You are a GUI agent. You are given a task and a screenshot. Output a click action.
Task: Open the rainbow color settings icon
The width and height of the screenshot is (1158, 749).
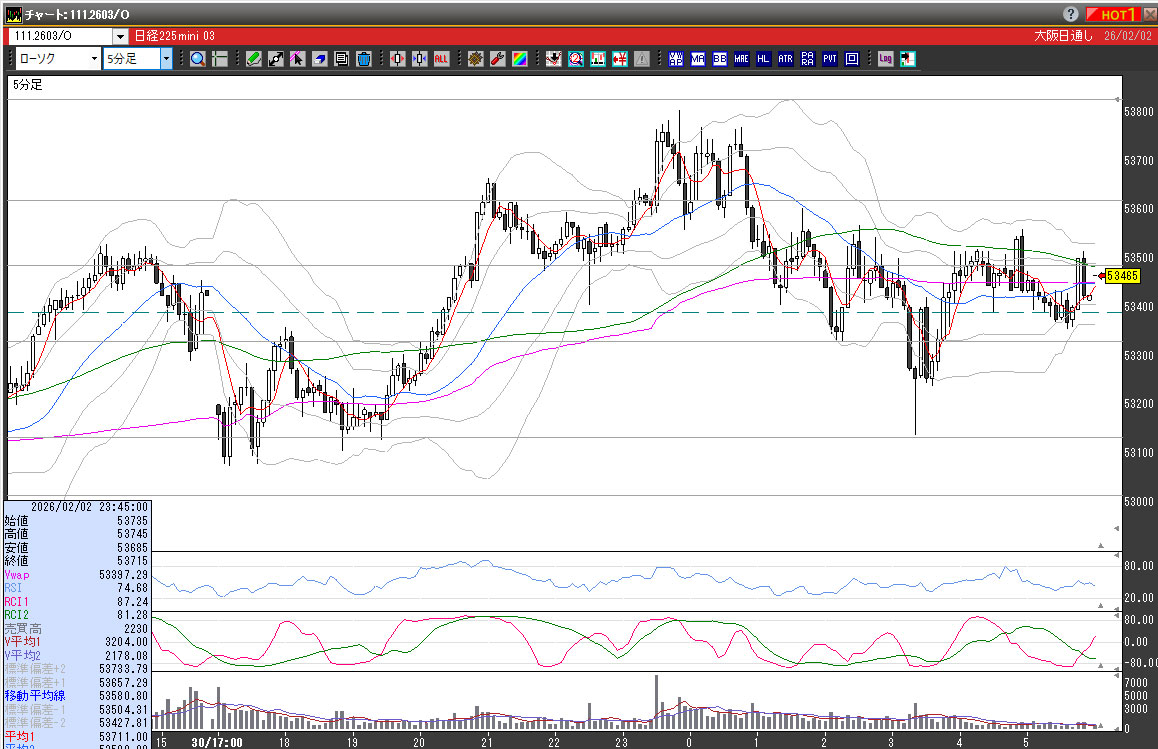pyautogui.click(x=519, y=59)
